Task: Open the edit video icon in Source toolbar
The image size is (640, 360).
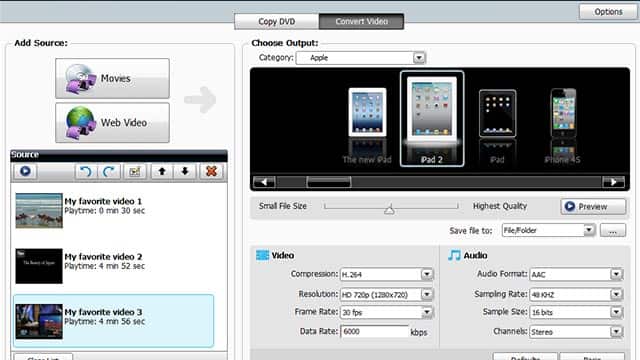Action: [x=135, y=171]
